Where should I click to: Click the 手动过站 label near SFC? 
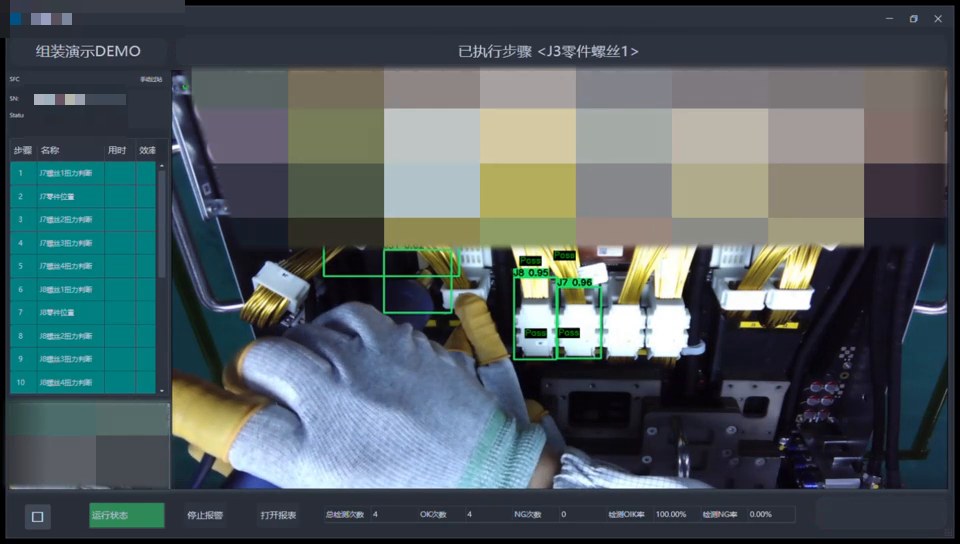point(151,80)
